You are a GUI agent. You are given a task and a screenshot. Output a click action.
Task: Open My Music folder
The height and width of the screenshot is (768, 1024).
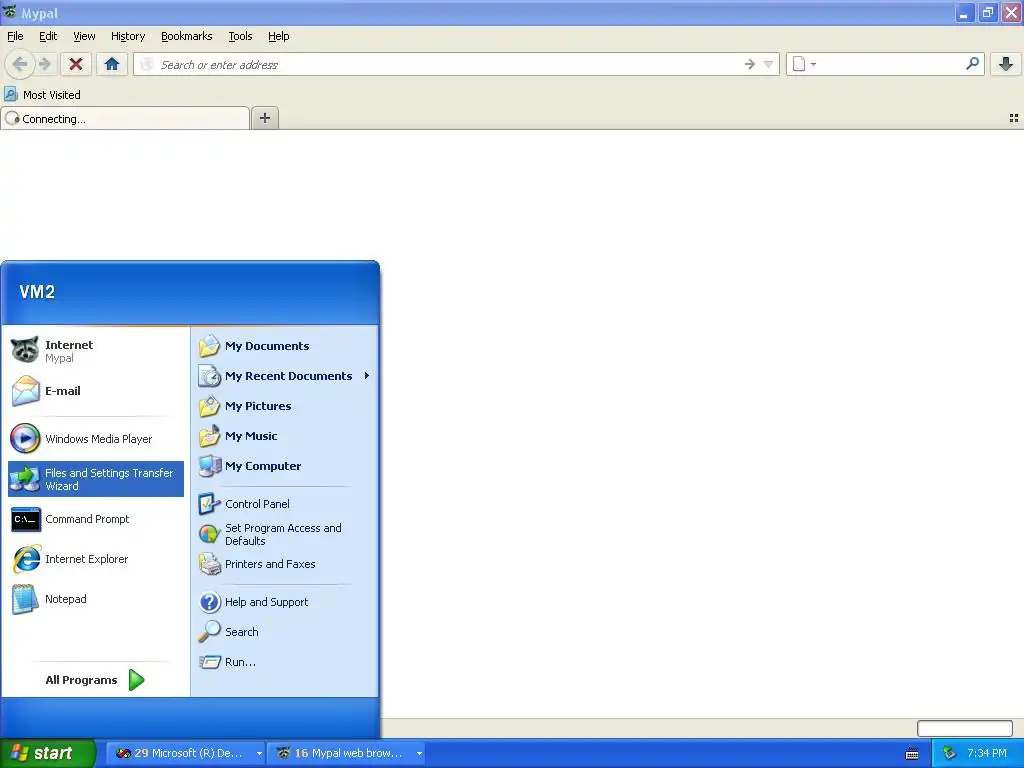pos(285,436)
